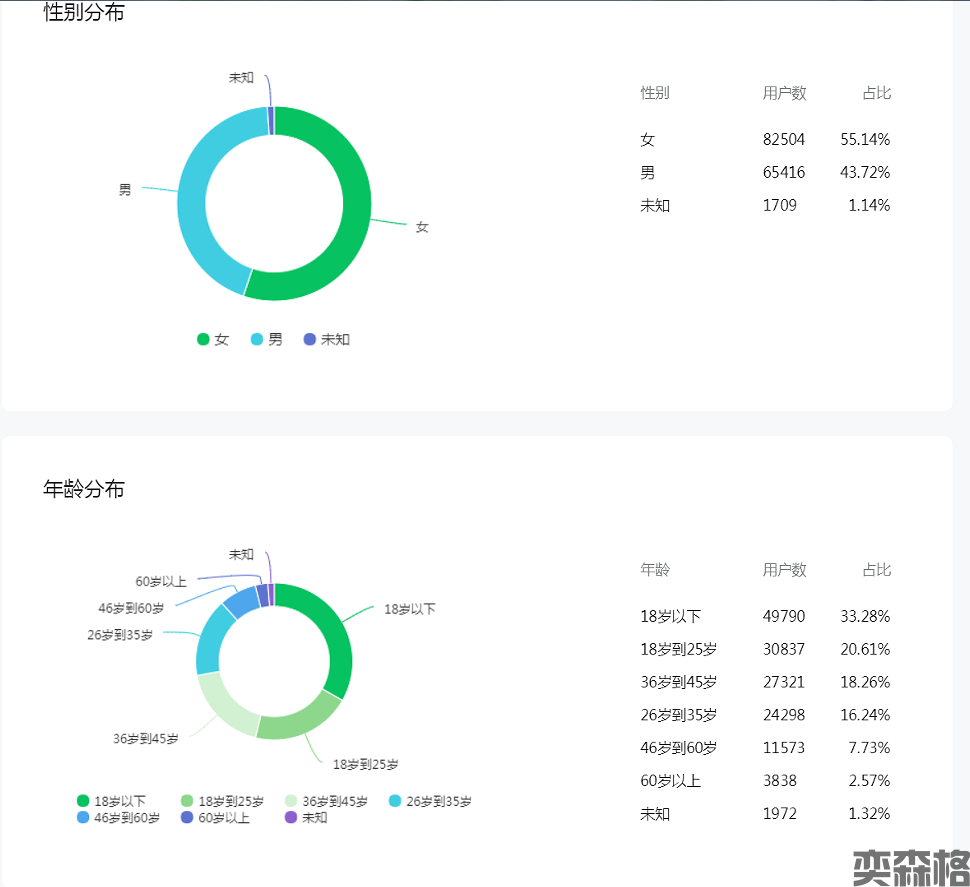Toggle 36岁到45岁 legend entry
The width and height of the screenshot is (970, 887).
coord(325,801)
